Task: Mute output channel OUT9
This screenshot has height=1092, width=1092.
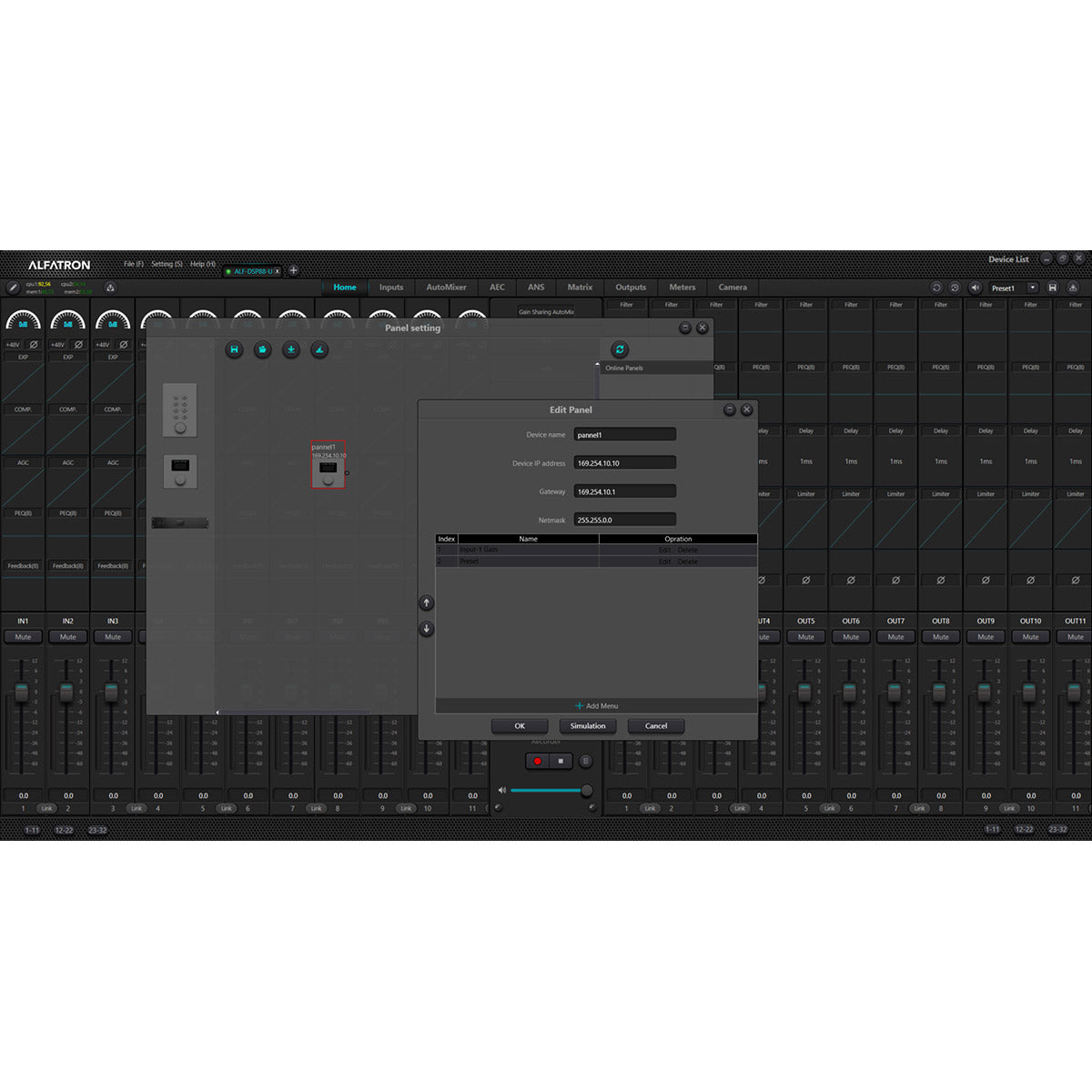Action: [986, 637]
